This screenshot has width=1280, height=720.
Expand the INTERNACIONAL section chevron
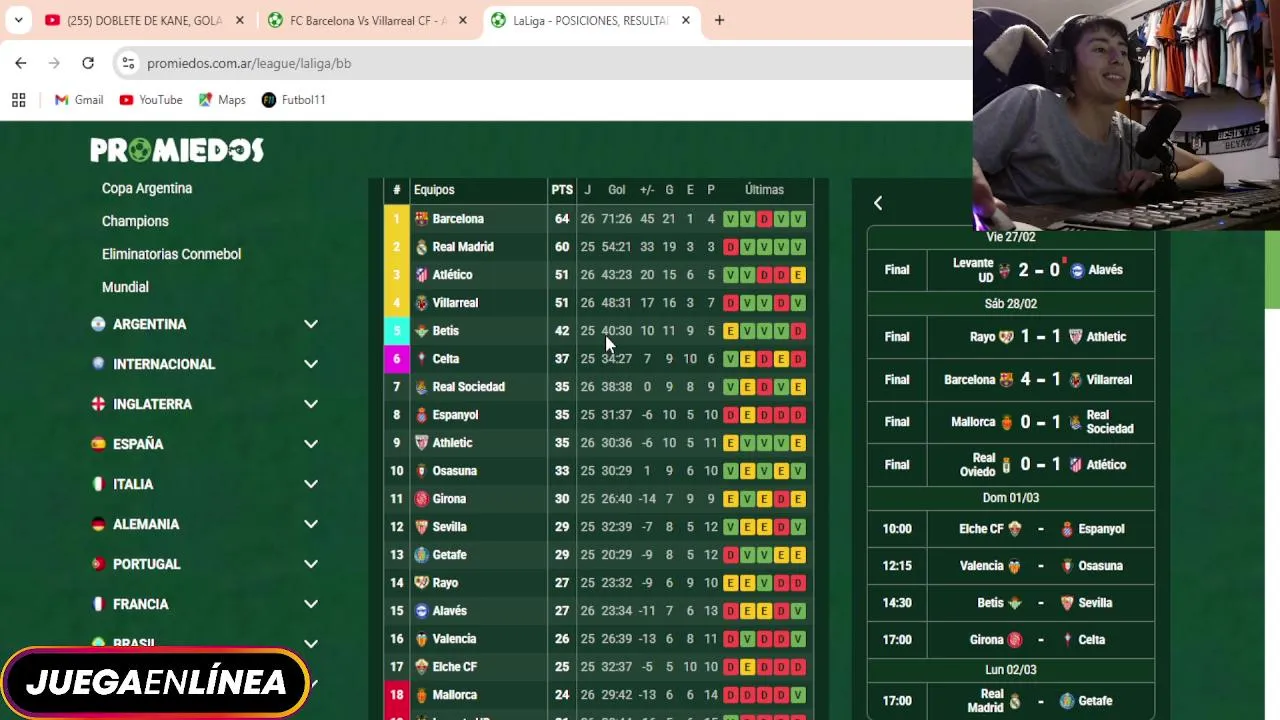311,364
